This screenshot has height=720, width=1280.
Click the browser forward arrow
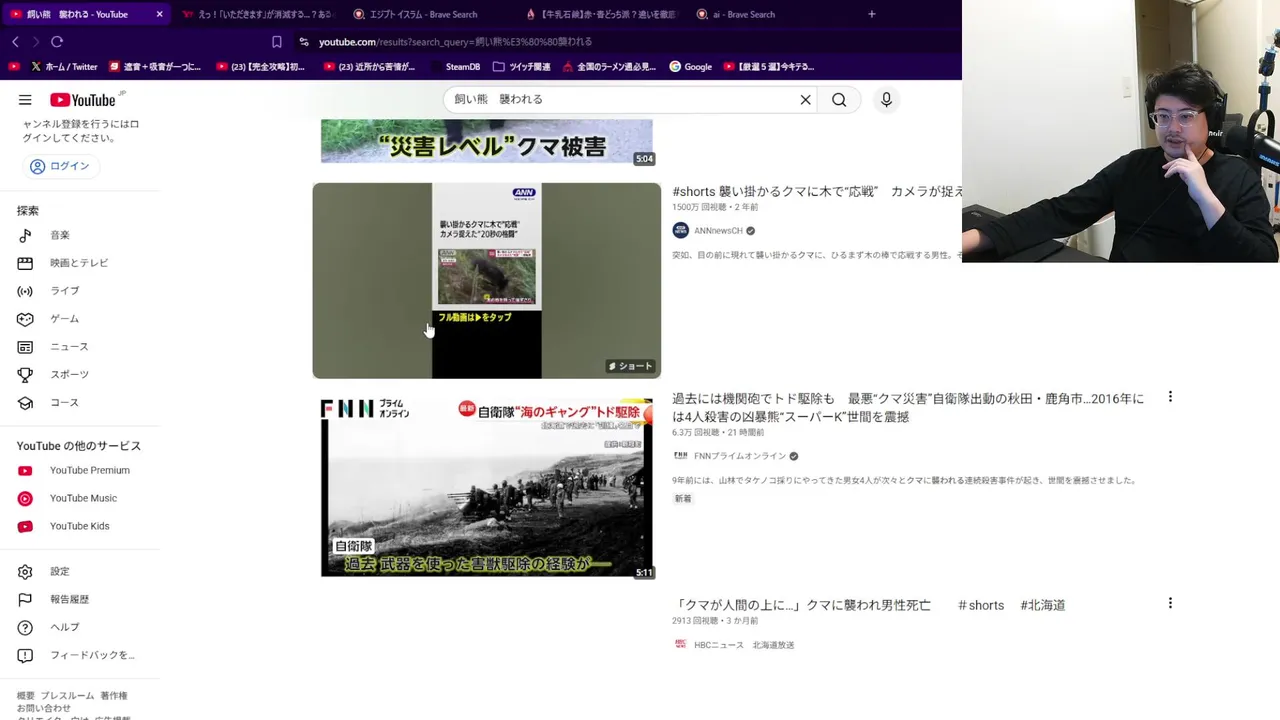tap(36, 42)
